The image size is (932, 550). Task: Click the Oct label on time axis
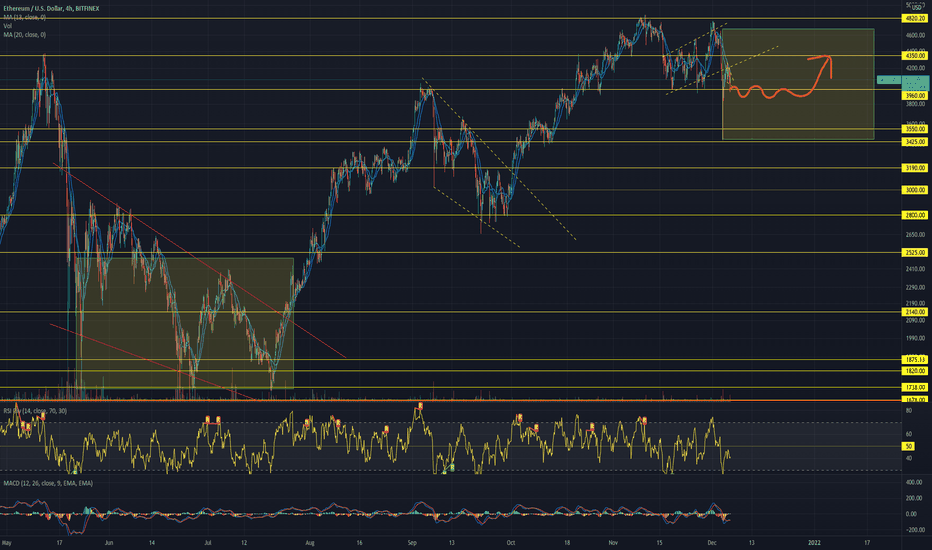[x=510, y=542]
